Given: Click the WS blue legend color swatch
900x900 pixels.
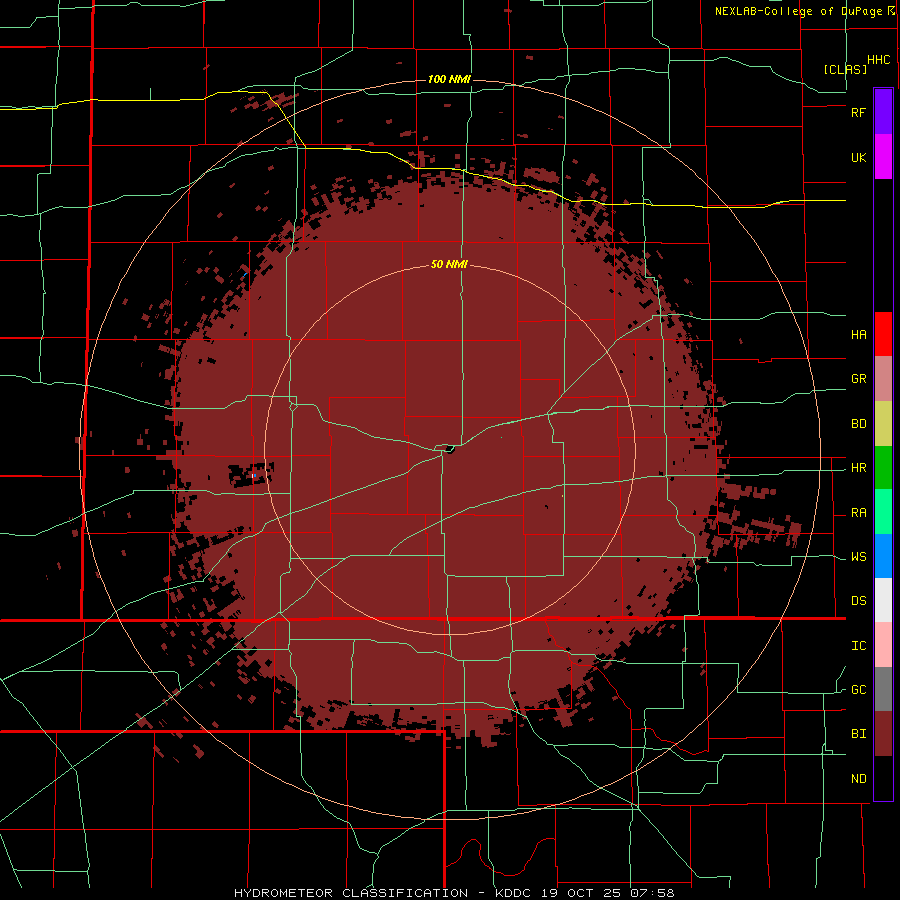Looking at the screenshot, I should click(883, 556).
